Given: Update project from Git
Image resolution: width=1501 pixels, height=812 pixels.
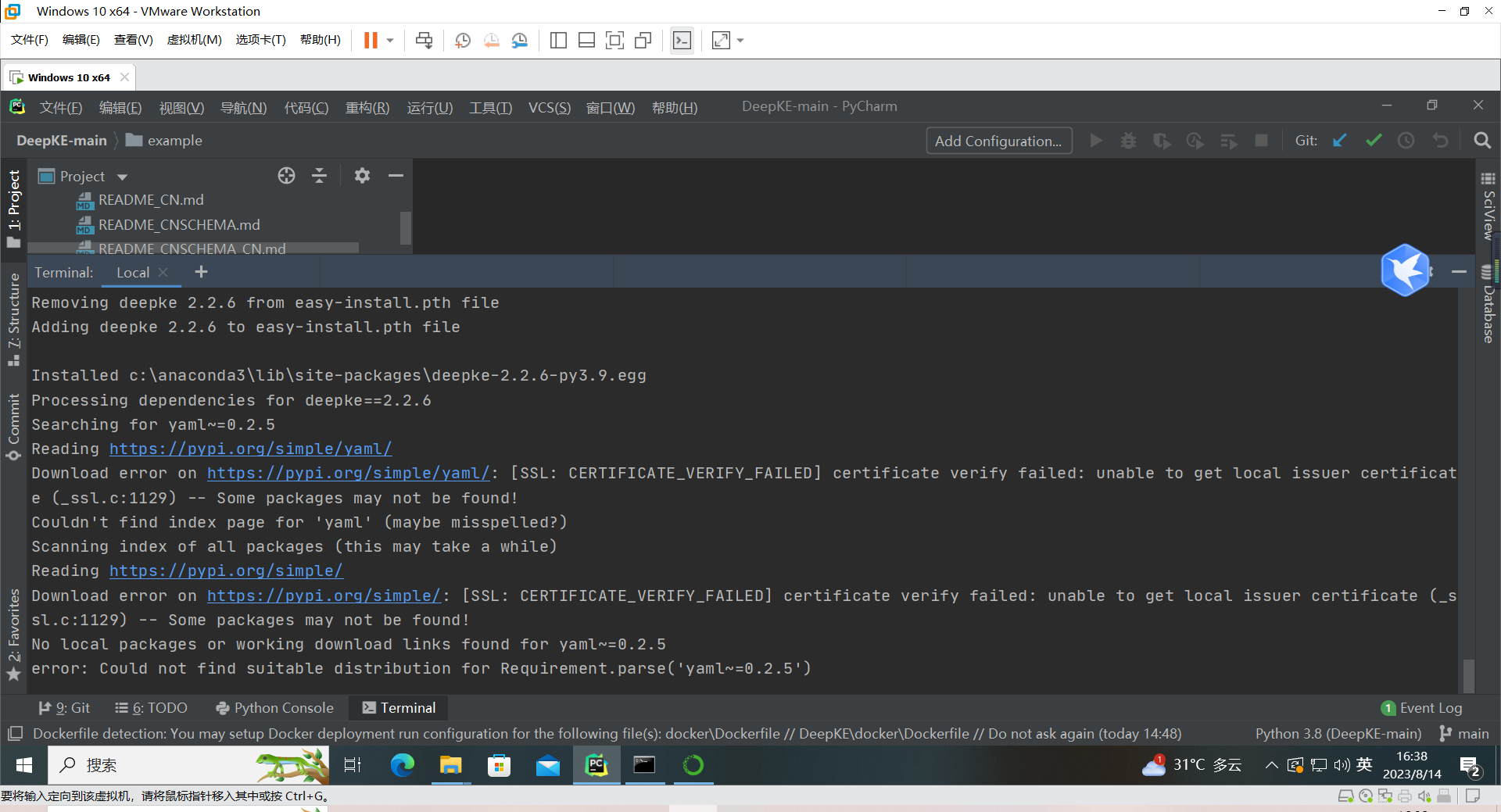Looking at the screenshot, I should [1339, 141].
